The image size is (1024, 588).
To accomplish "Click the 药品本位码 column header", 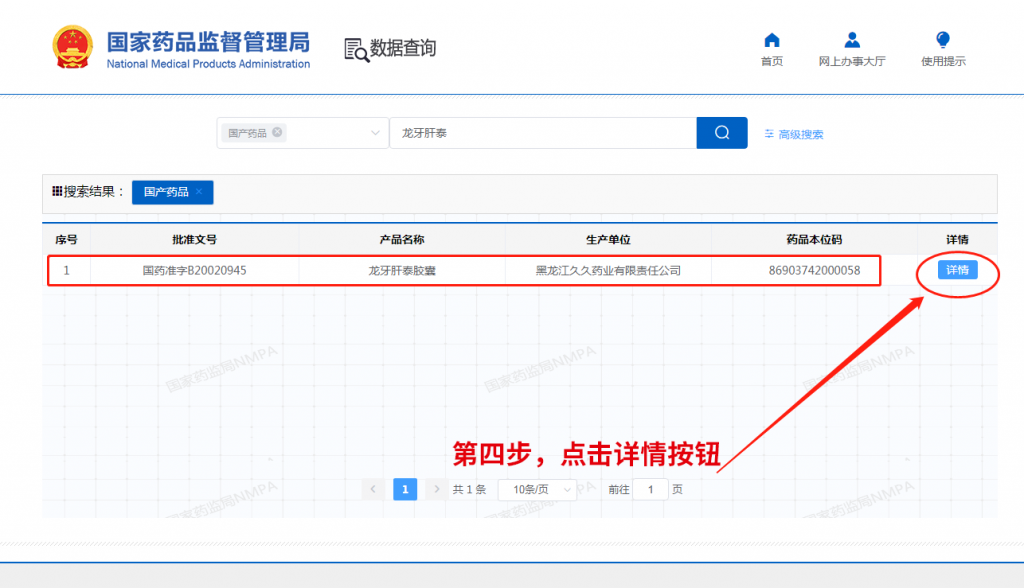I will pyautogui.click(x=814, y=240).
